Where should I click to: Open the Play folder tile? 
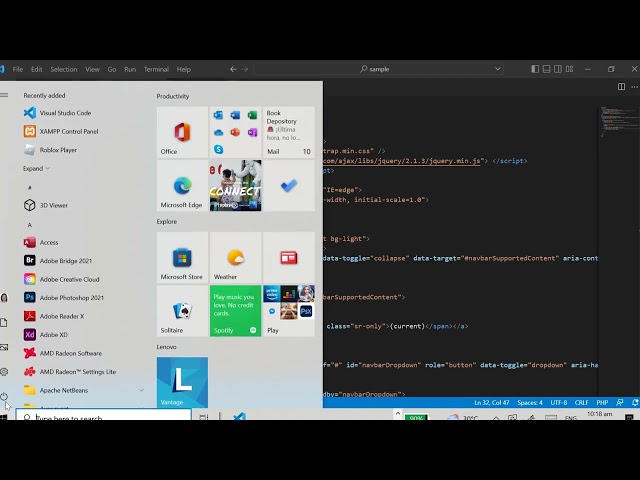coord(289,311)
